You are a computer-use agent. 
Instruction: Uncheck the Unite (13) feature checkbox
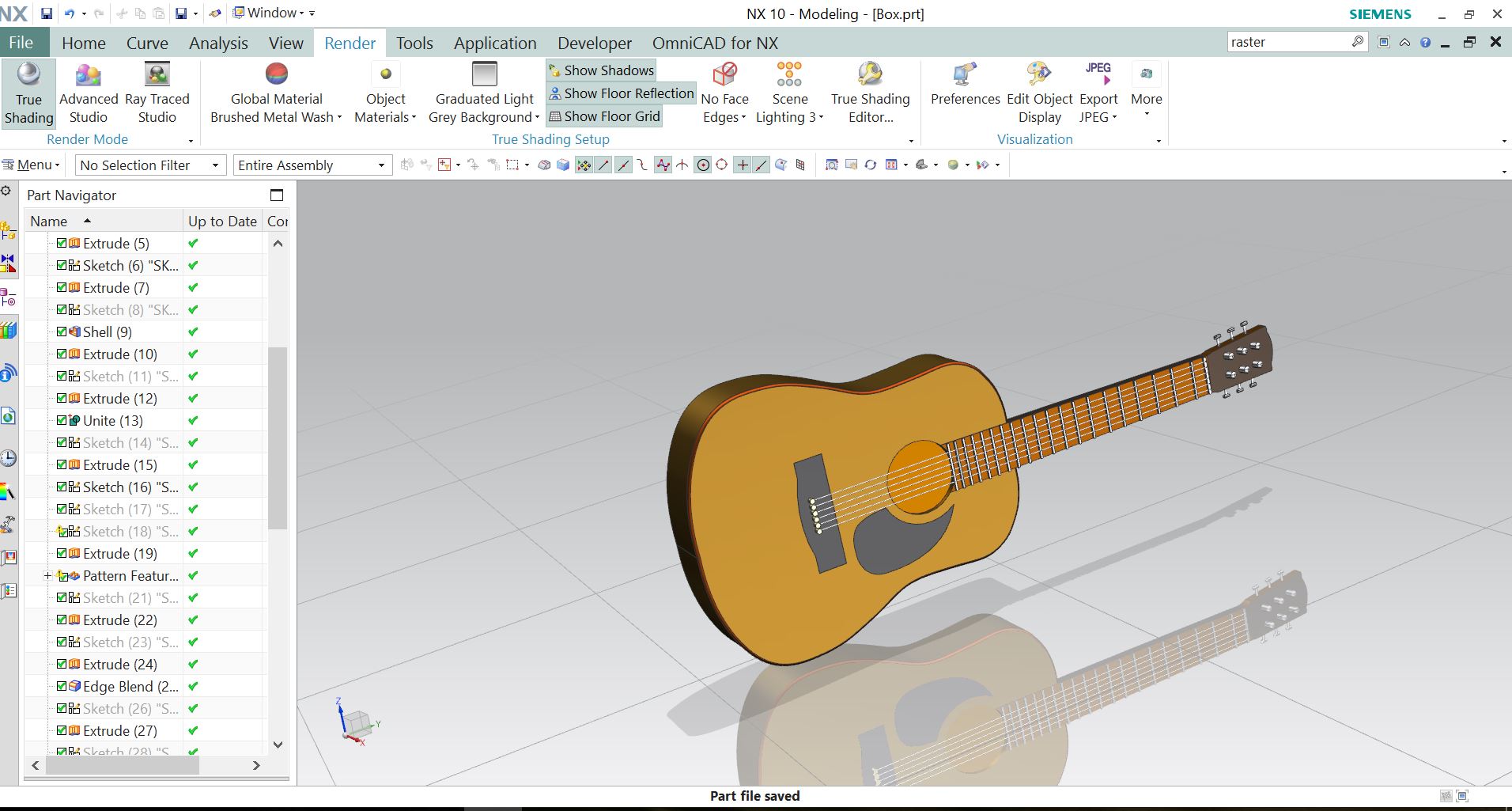click(62, 420)
